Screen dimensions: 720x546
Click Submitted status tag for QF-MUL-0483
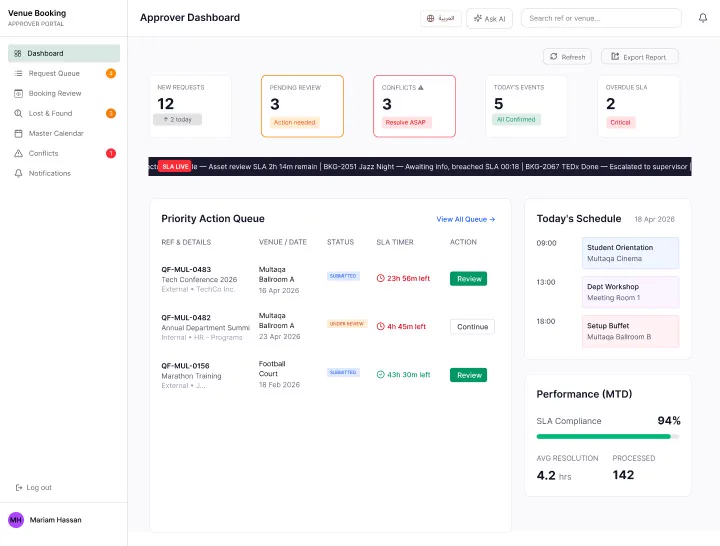(343, 276)
